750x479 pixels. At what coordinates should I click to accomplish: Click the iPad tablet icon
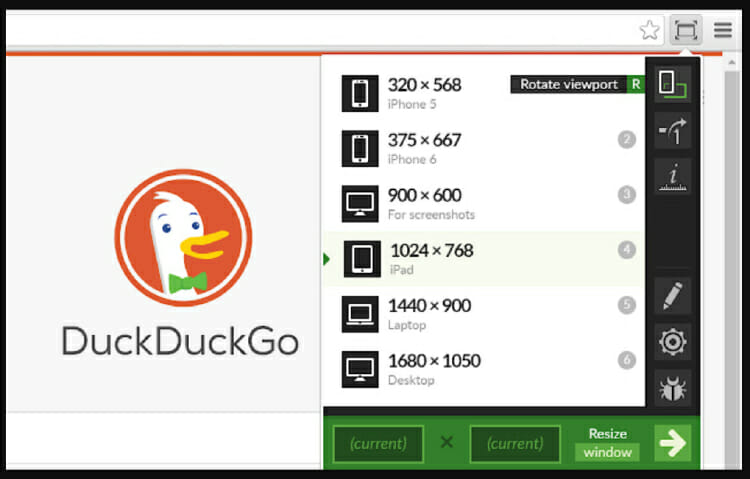[x=363, y=259]
